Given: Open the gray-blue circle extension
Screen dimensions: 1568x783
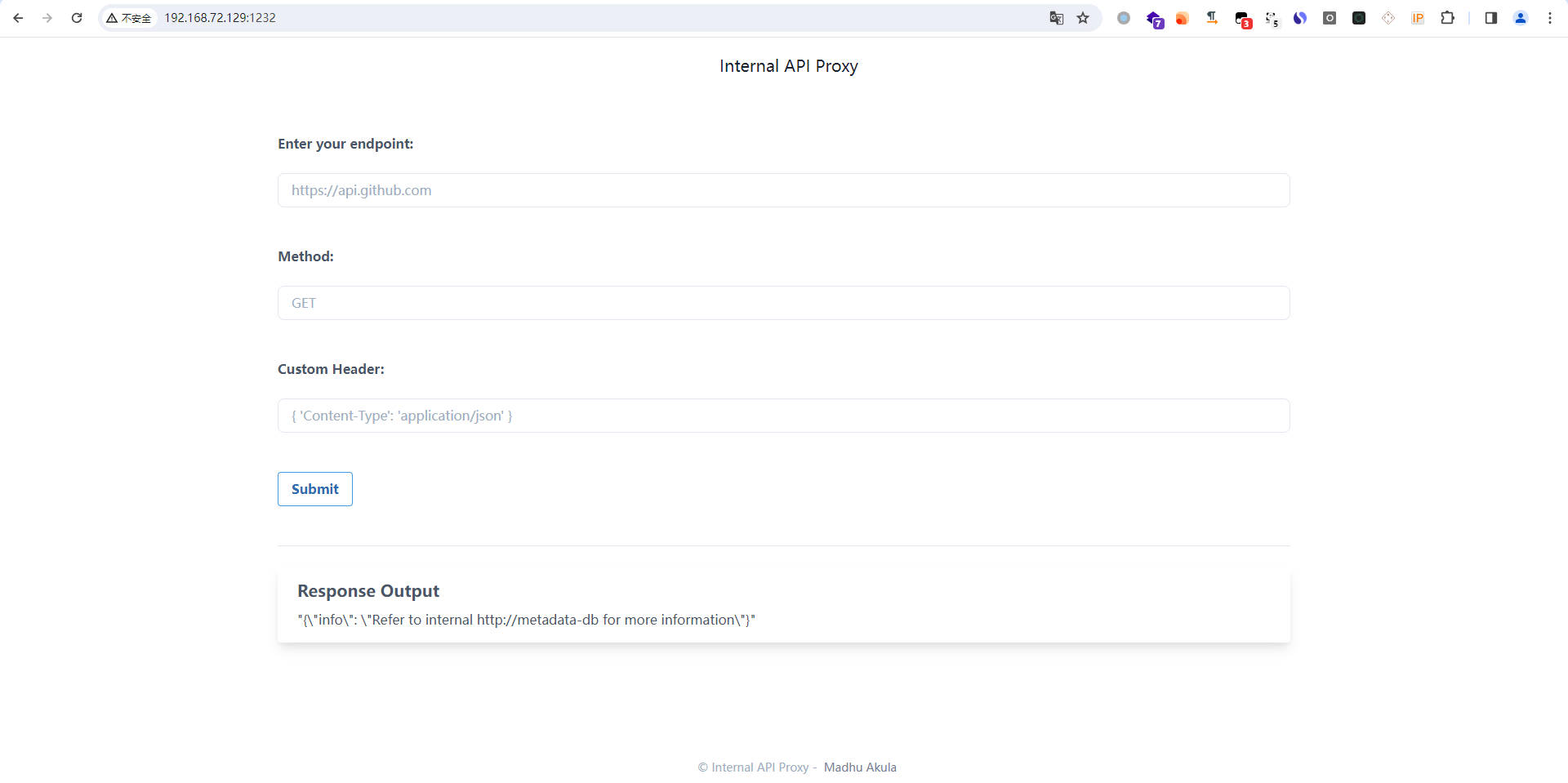Looking at the screenshot, I should 1124,18.
